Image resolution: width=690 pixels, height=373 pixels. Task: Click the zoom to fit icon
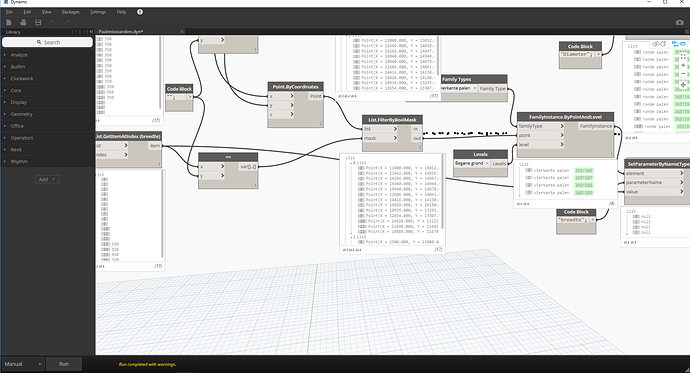pos(683,56)
